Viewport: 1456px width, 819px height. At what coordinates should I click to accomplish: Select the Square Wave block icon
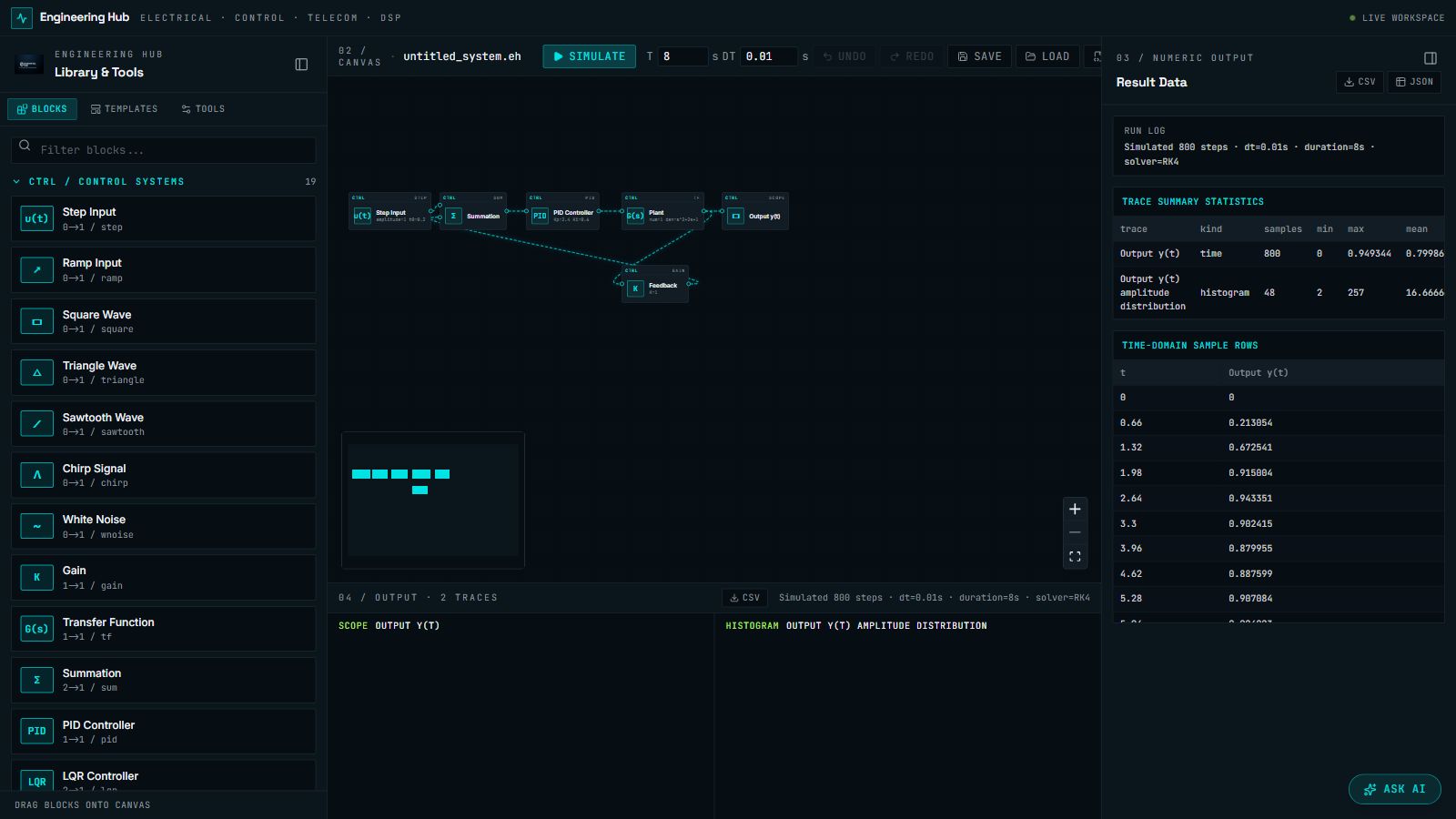coord(36,321)
